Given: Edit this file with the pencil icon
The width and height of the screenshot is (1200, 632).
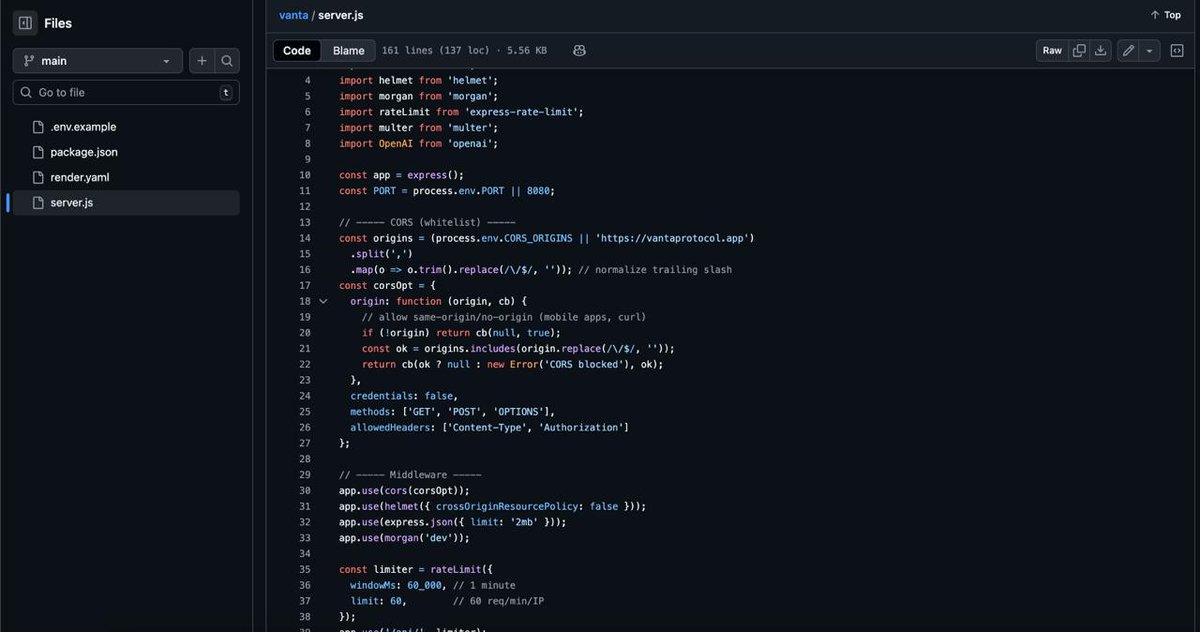Looking at the screenshot, I should (x=1128, y=51).
